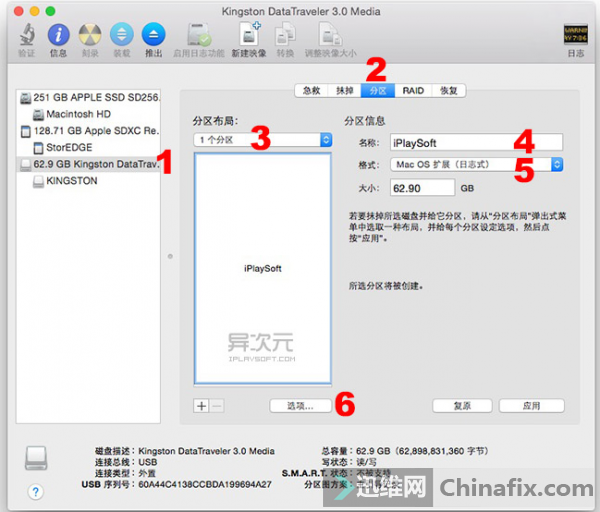The width and height of the screenshot is (600, 512).
Task: Switch to the 恢复 (Restore) tab
Action: click(x=448, y=91)
